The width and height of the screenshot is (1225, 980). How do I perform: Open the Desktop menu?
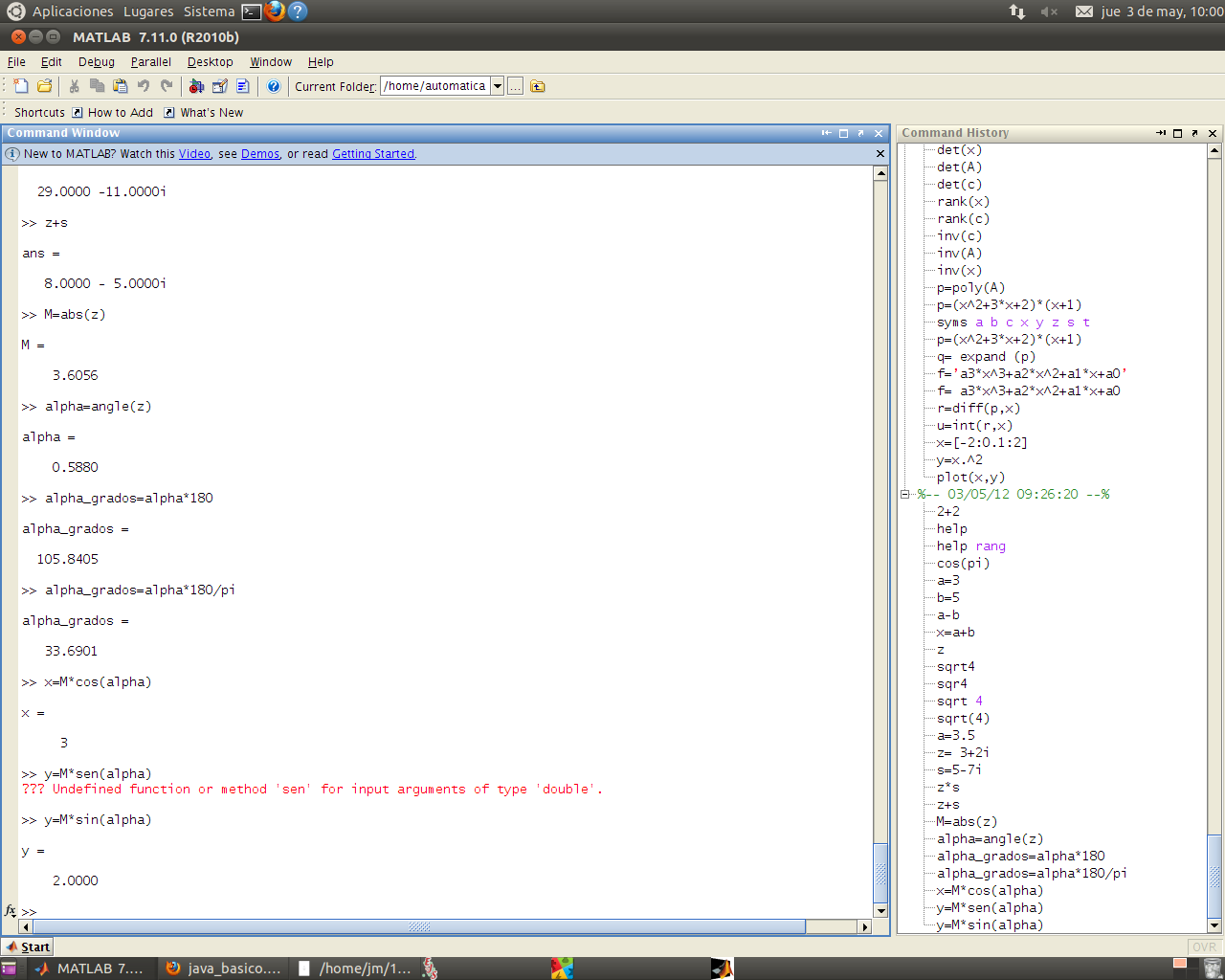tap(210, 61)
